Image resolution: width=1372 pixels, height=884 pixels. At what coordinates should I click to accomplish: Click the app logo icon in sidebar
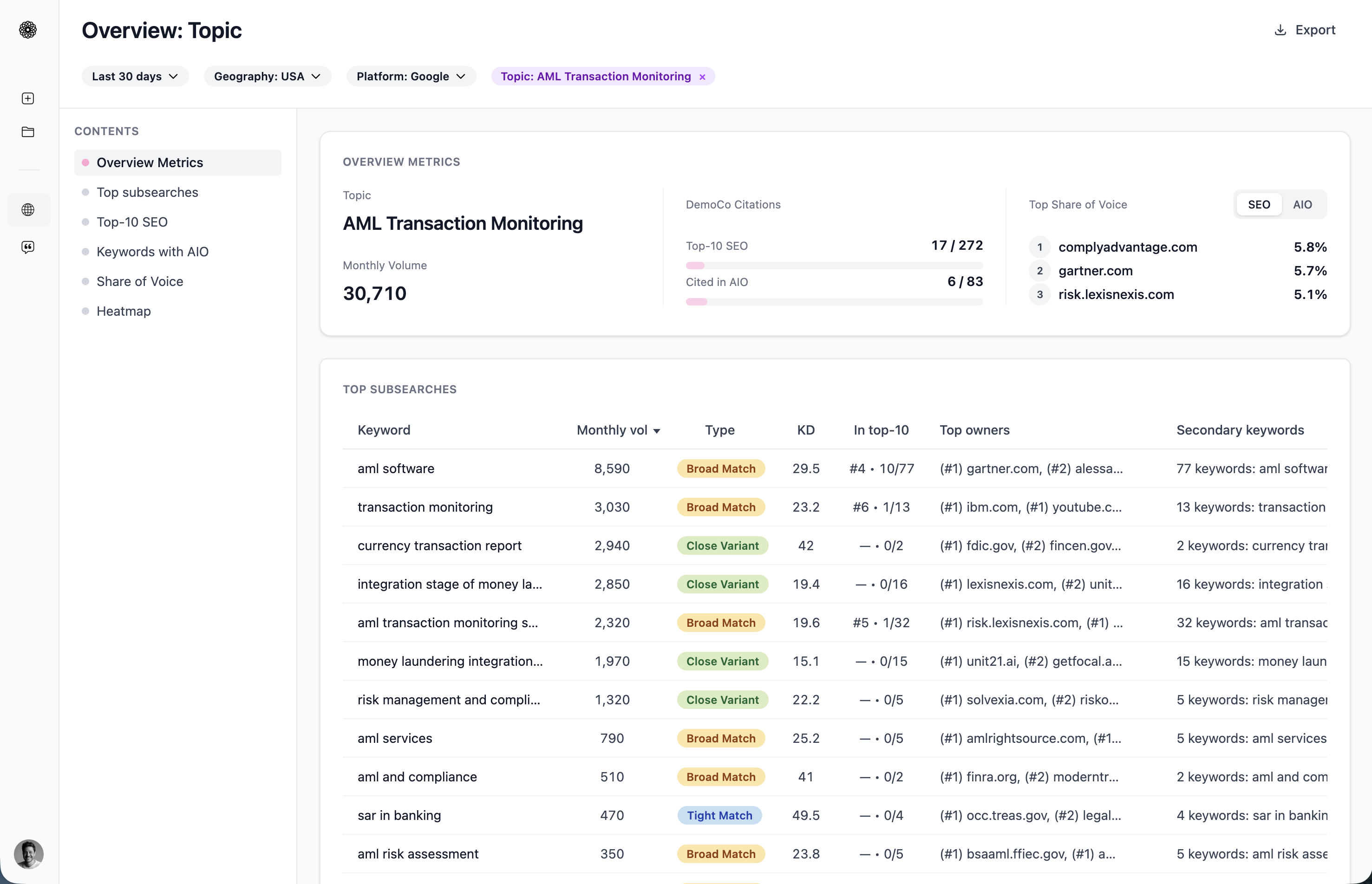tap(27, 29)
